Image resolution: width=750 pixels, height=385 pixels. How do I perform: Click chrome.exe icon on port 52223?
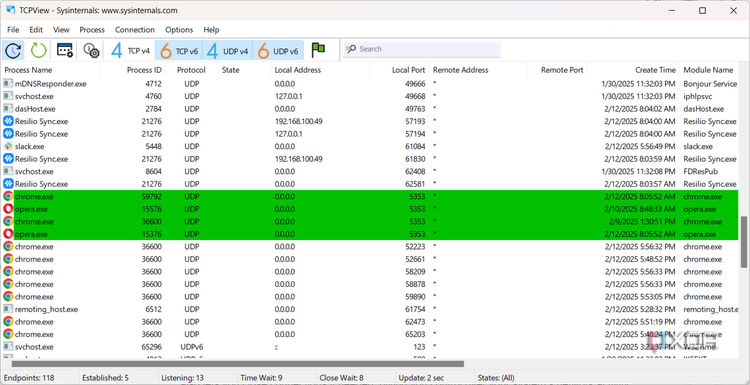pos(8,246)
